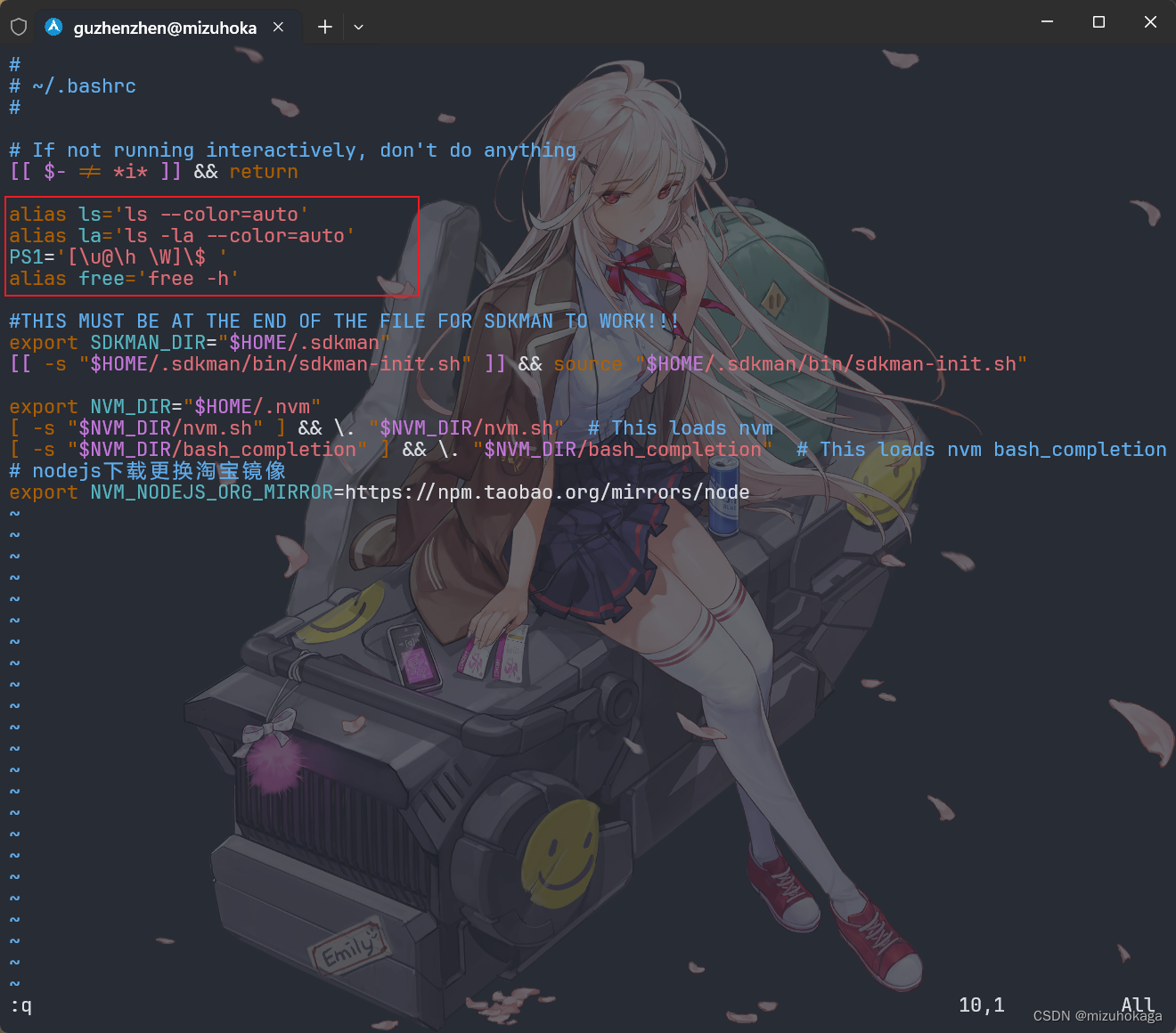
Task: Click the shield icon in the title bar
Action: (19, 27)
